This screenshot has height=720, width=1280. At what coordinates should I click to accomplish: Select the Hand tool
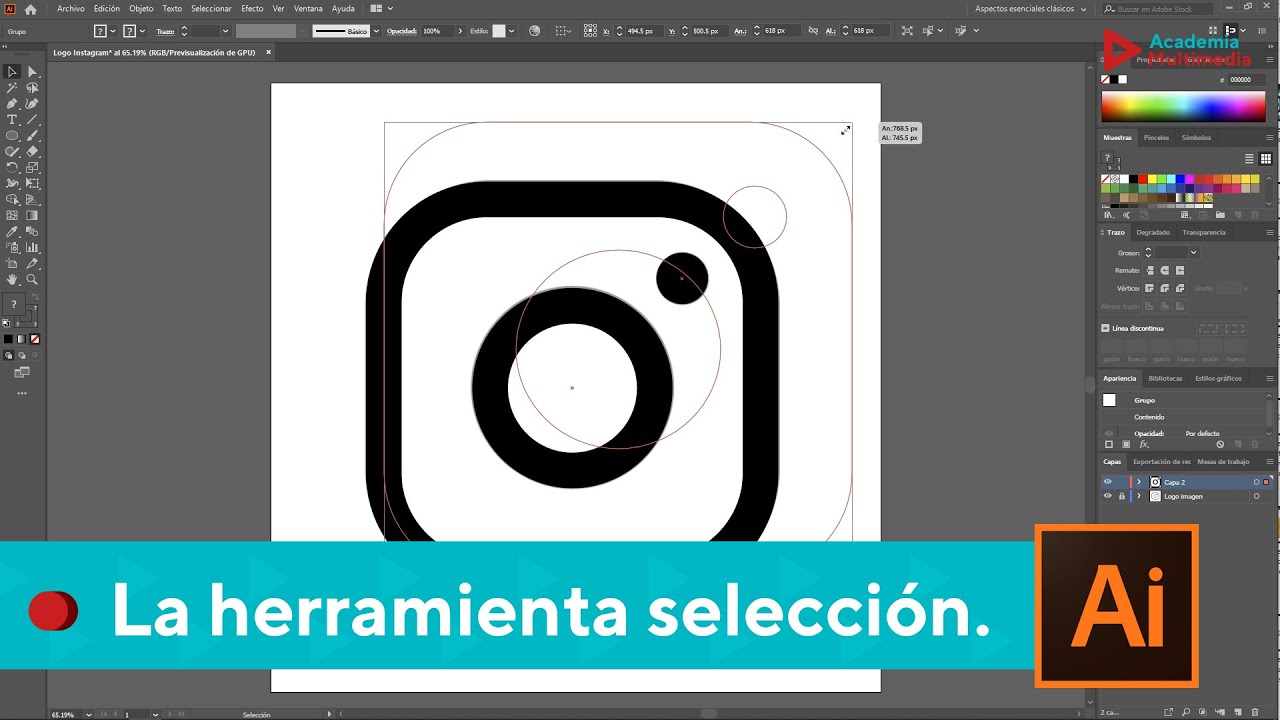coord(12,280)
